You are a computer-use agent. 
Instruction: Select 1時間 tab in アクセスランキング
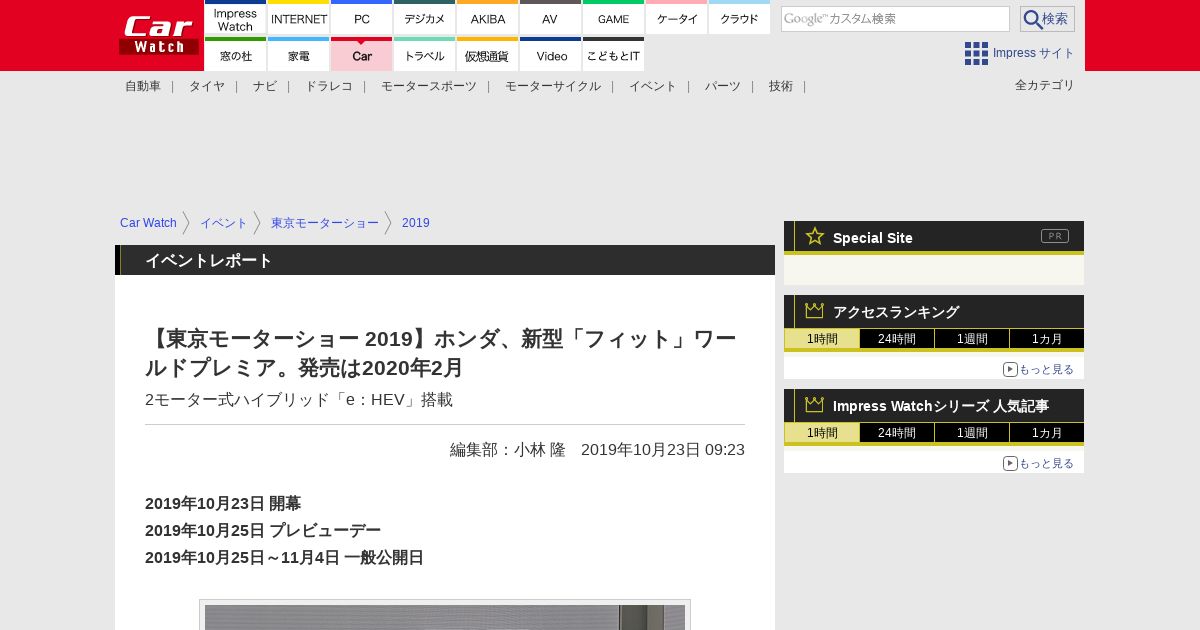tap(822, 338)
